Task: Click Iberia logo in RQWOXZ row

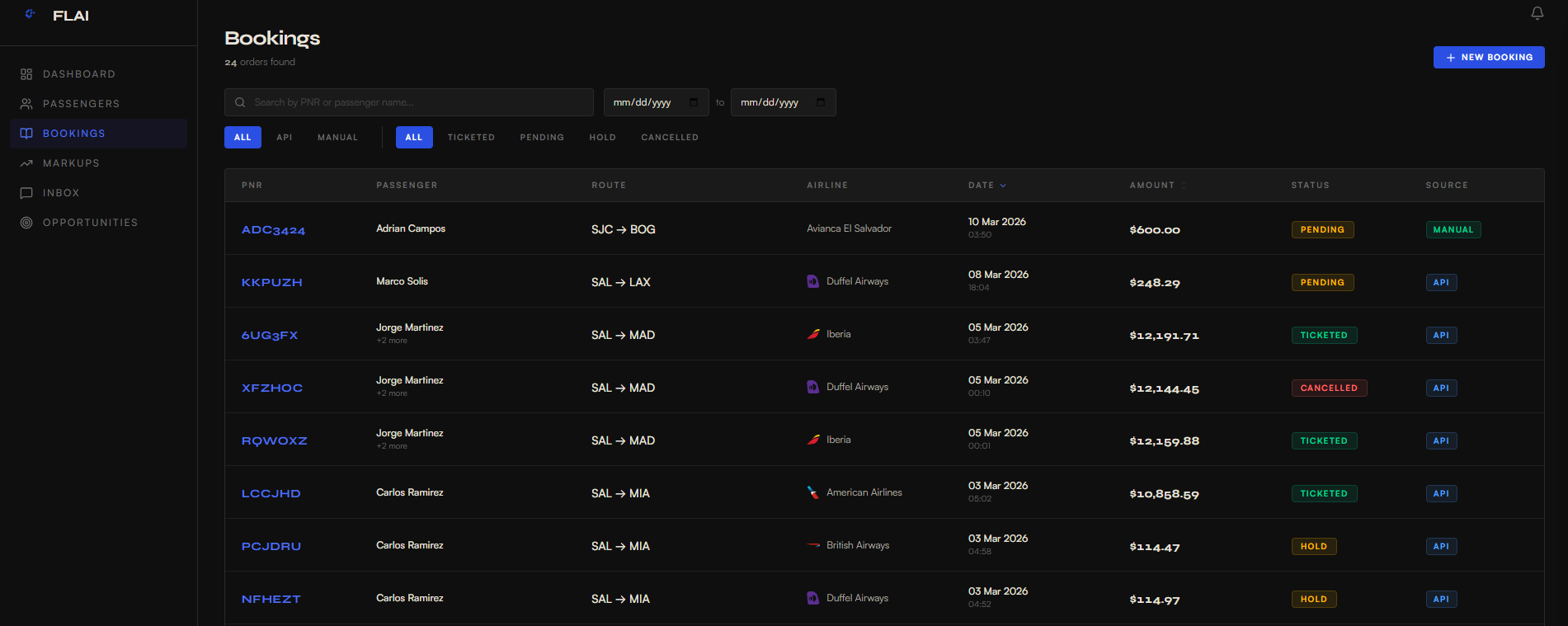Action: tap(813, 440)
